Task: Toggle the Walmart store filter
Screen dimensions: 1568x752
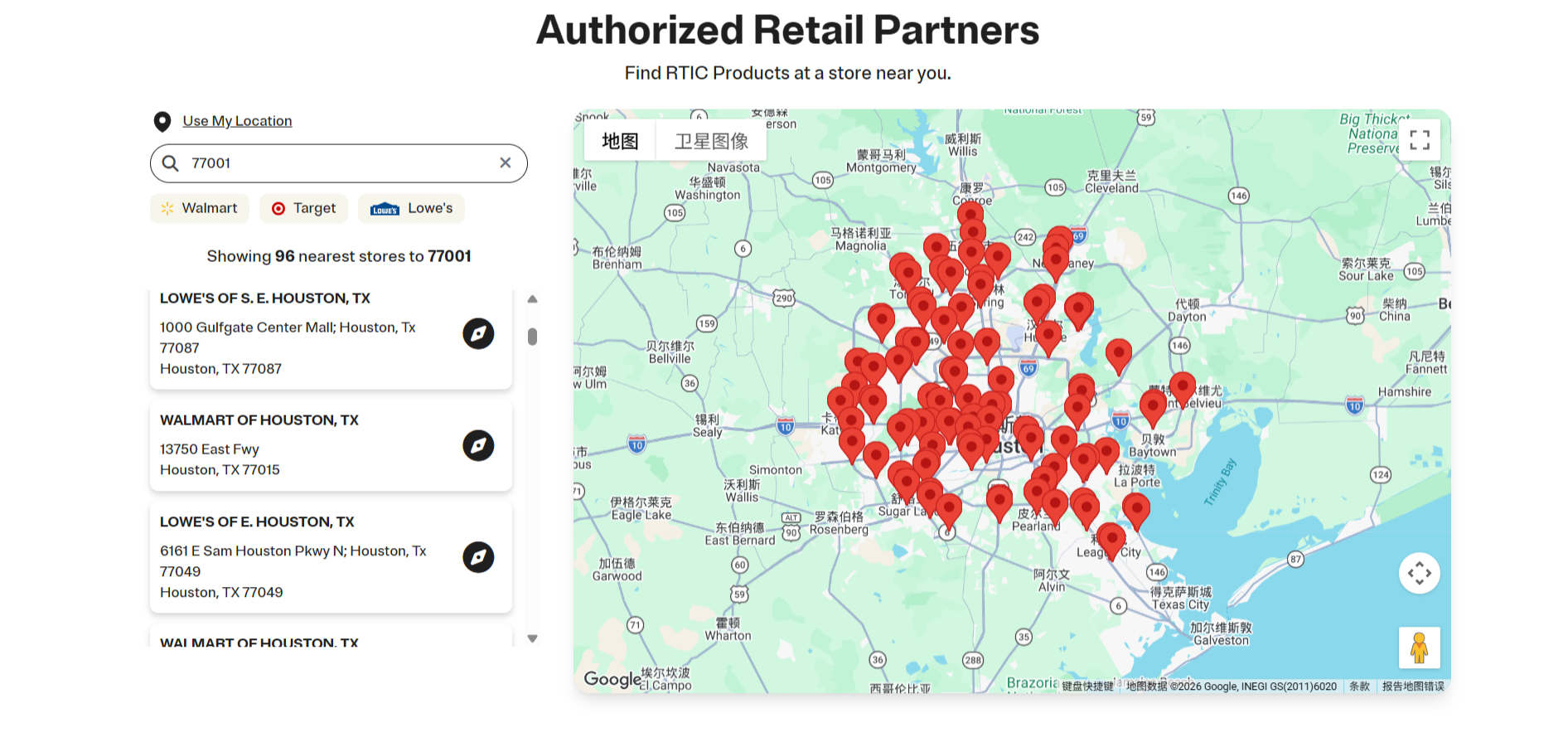Action: click(x=200, y=208)
